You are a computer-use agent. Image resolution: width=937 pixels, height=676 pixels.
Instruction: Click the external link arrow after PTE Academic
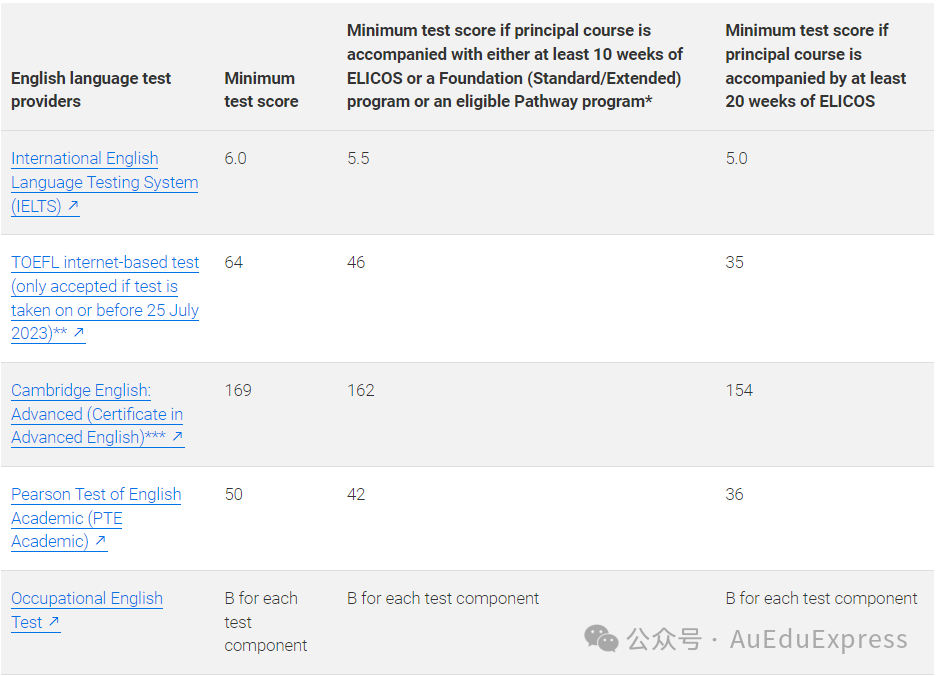[100, 542]
